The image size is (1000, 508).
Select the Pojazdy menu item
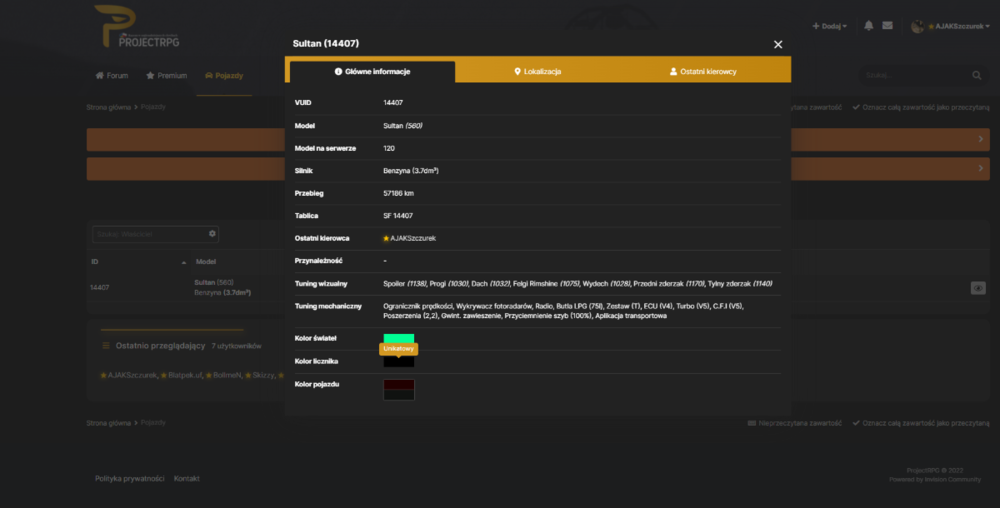224,75
